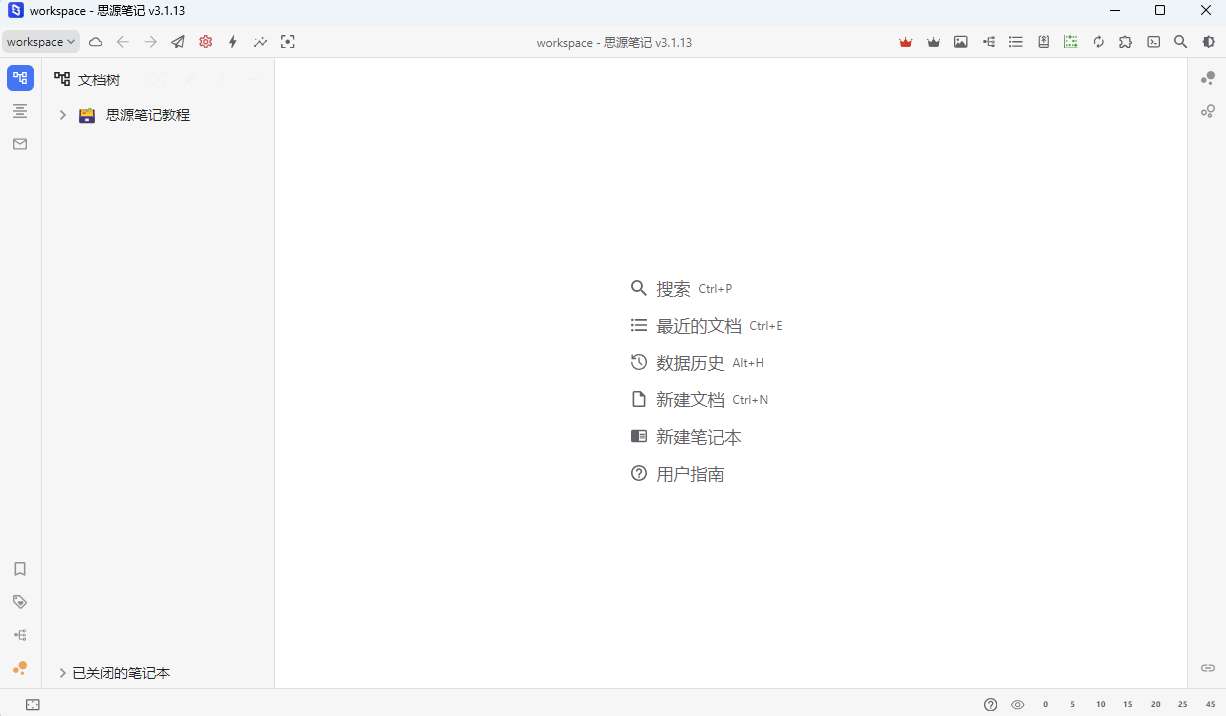Viewport: 1226px width, 716px height.
Task: Click the cloud sync icon
Action: tap(96, 42)
